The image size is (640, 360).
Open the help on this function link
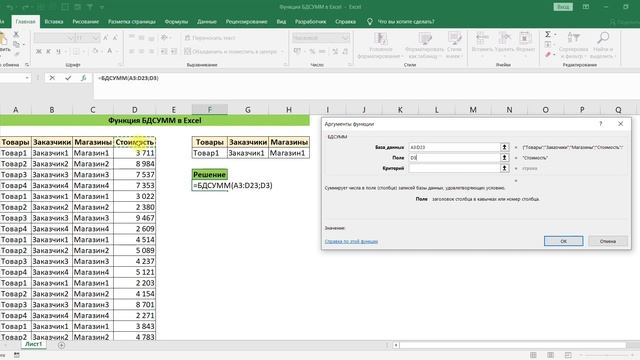[x=351, y=242]
